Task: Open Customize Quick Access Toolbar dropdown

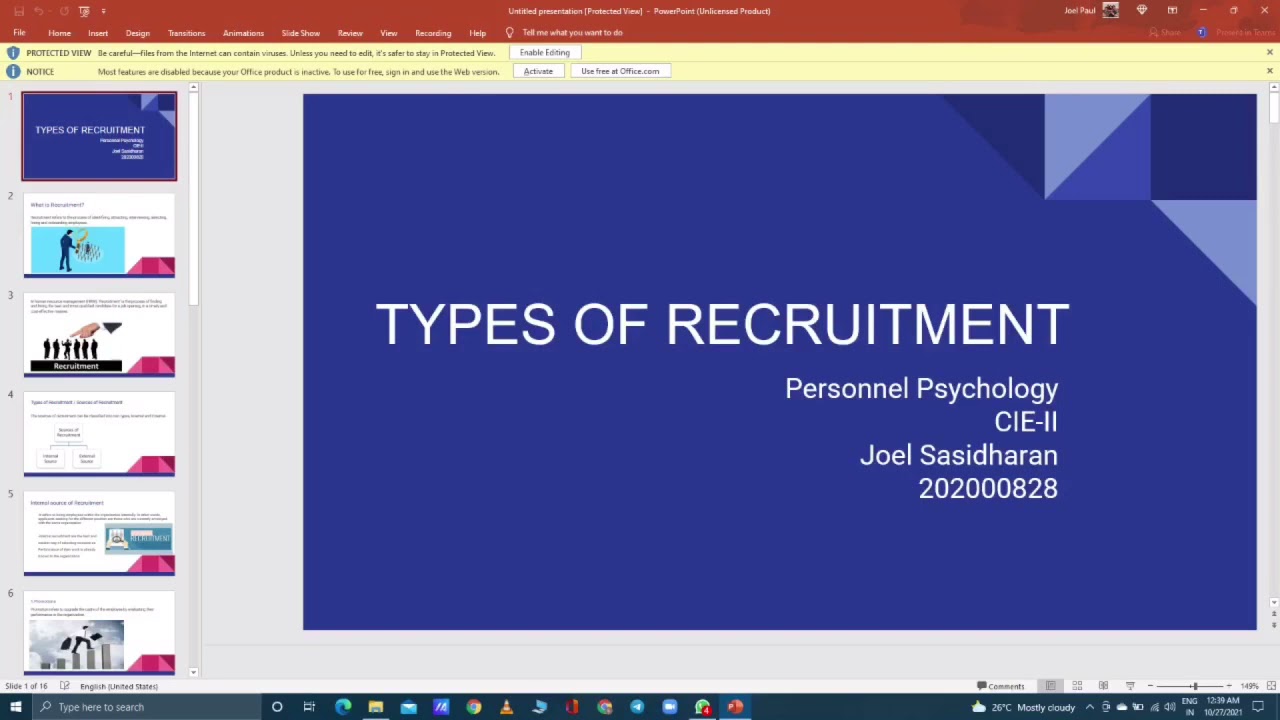Action: click(x=103, y=11)
